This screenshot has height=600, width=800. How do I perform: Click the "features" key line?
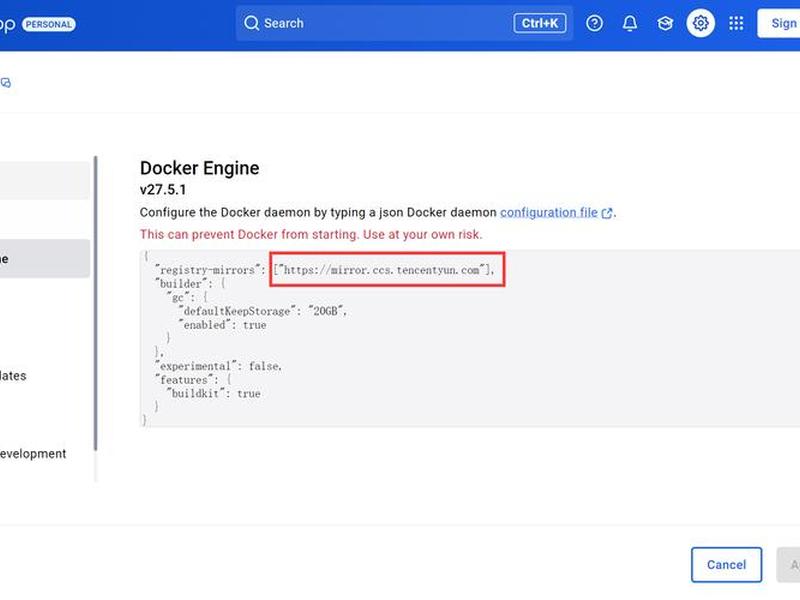(193, 380)
